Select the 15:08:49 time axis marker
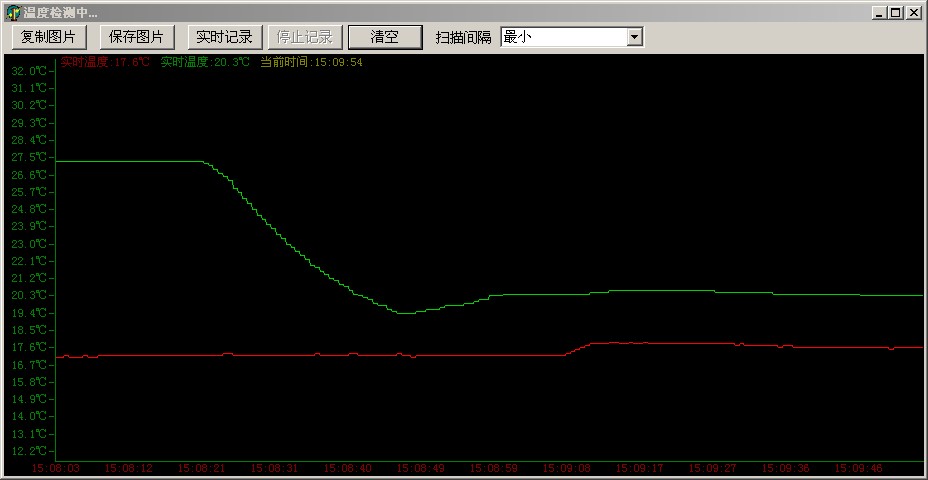928x480 pixels. click(421, 468)
